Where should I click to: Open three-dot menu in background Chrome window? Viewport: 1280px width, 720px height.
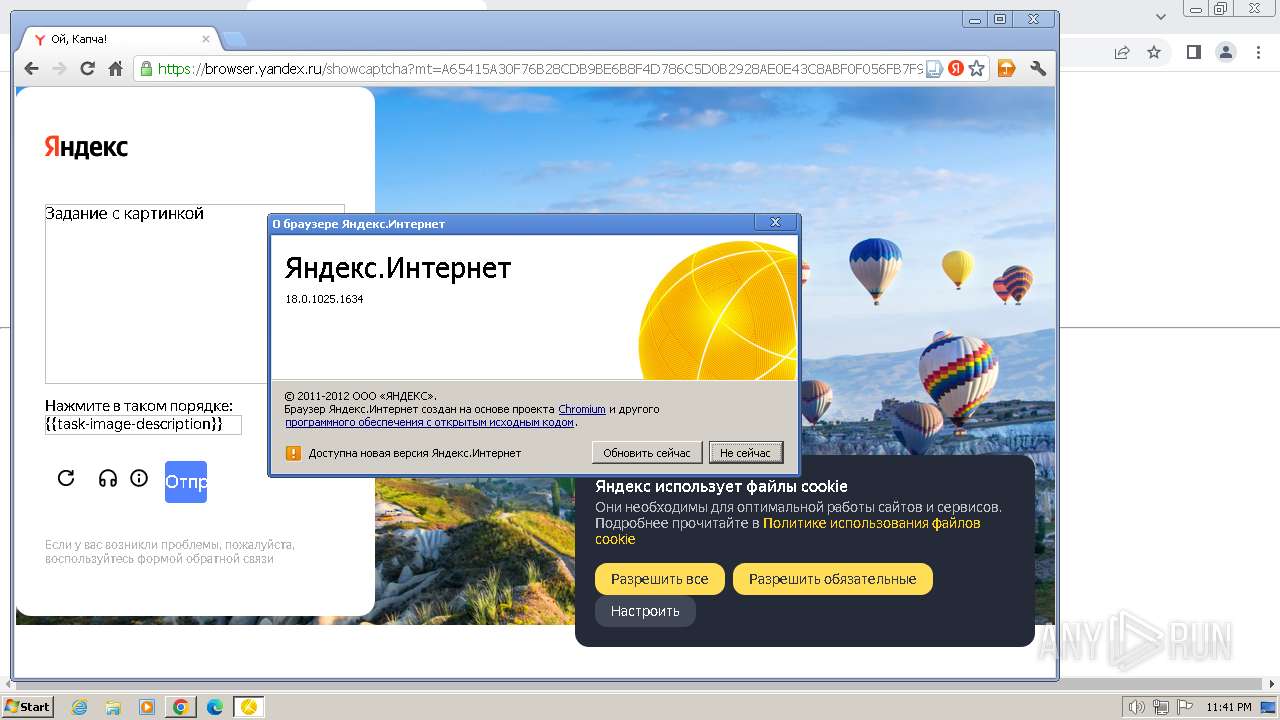[x=1260, y=52]
